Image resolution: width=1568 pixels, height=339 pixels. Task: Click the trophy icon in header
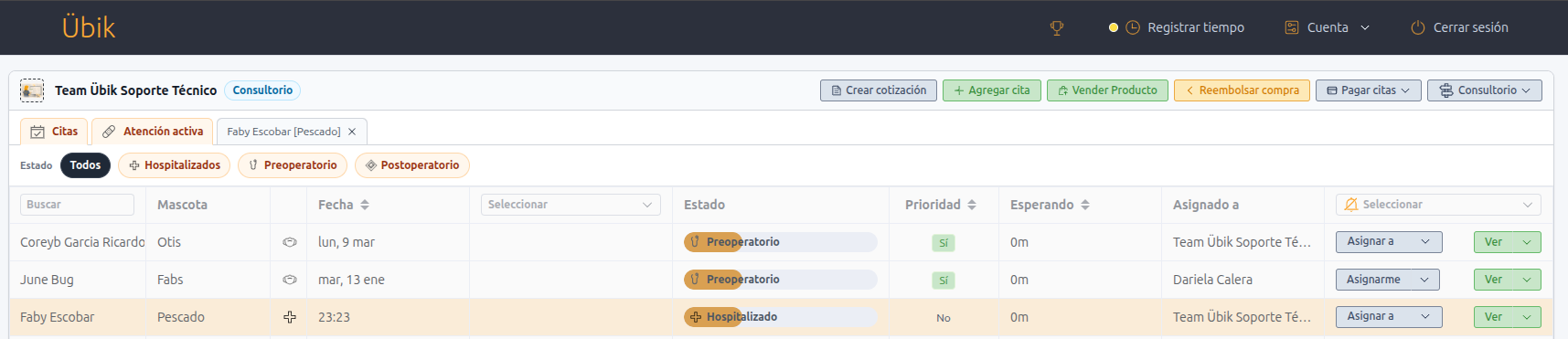[x=1057, y=28]
